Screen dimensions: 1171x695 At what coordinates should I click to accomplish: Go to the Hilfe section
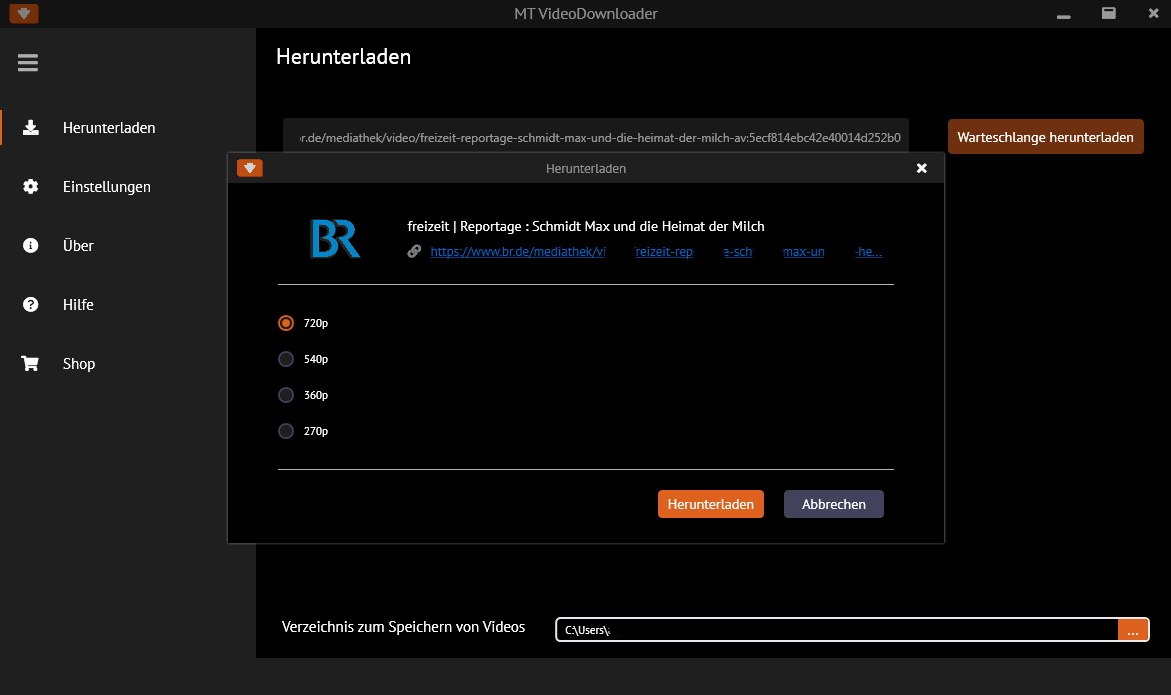pos(78,305)
